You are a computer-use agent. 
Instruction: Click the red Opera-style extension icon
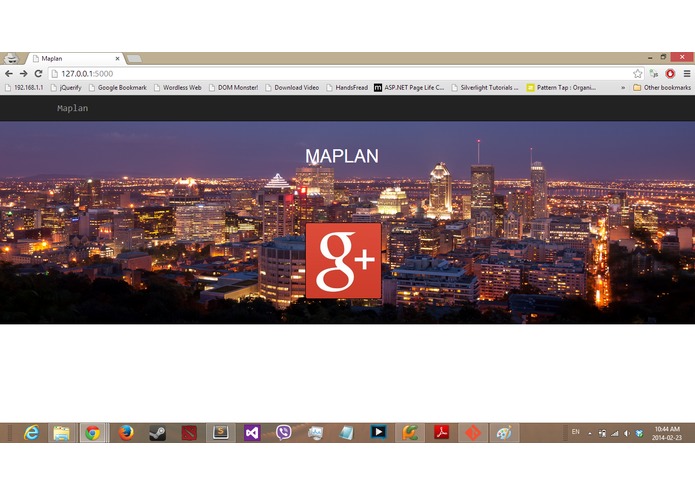(670, 74)
